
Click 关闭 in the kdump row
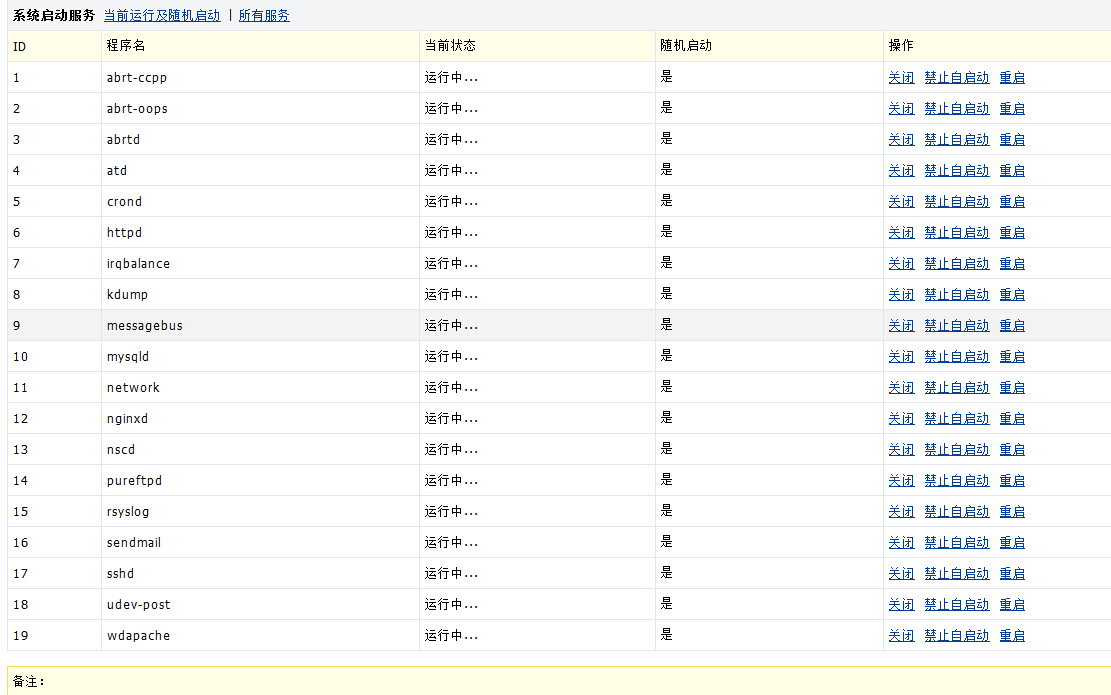tap(901, 295)
